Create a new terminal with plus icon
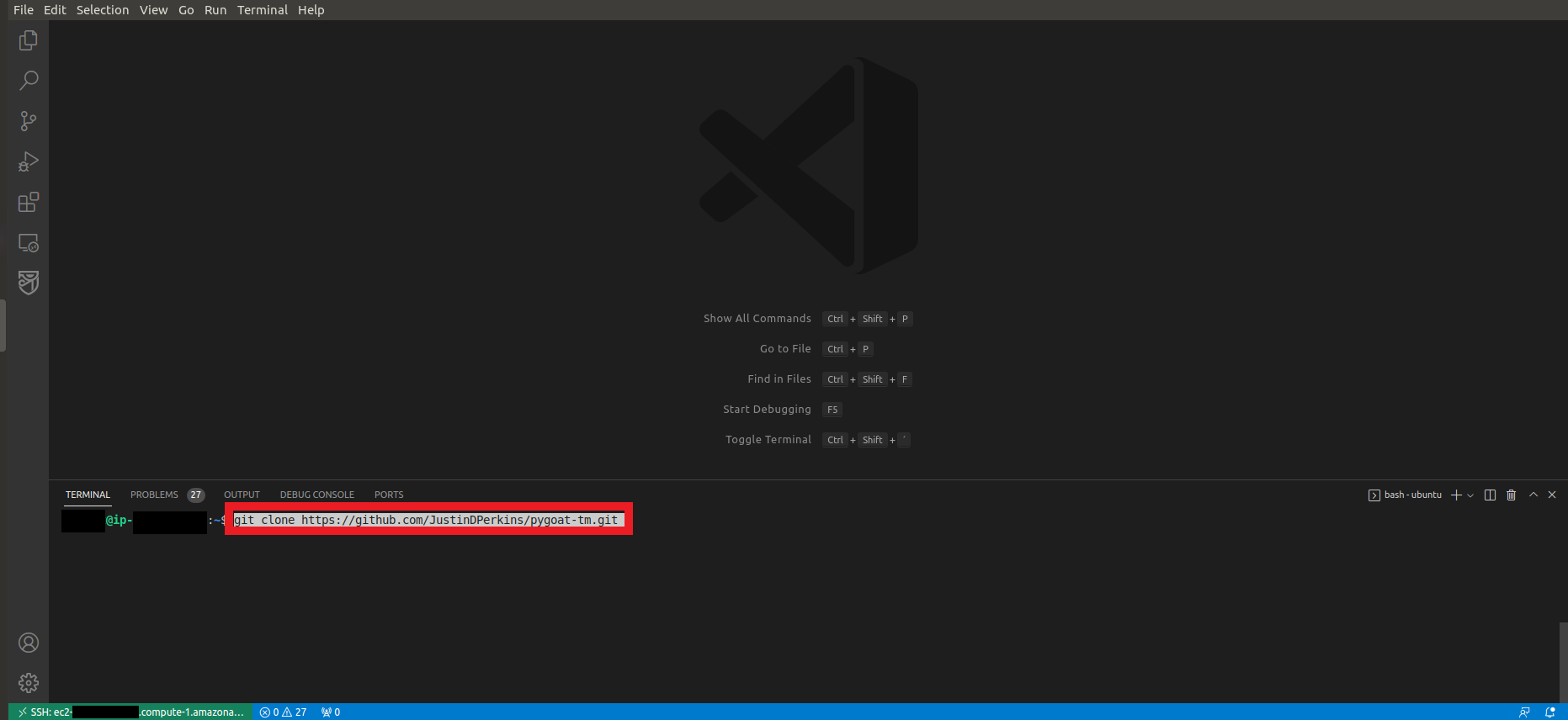This screenshot has width=1568, height=720. pyautogui.click(x=1456, y=495)
